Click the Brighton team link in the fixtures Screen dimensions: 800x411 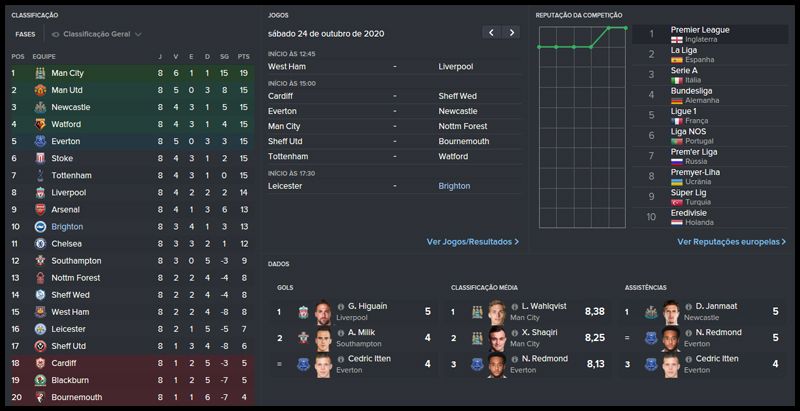[457, 186]
